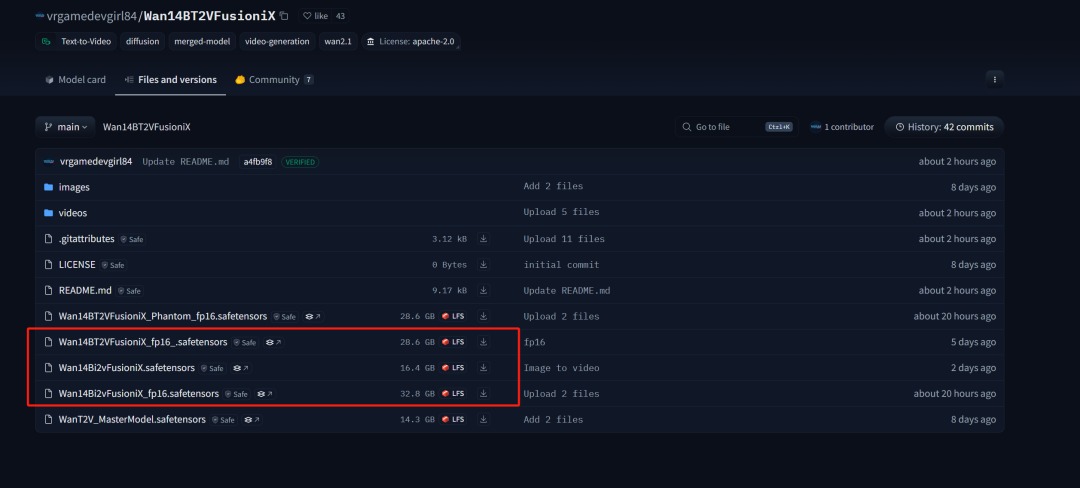The width and height of the screenshot is (1080, 488).
Task: Open the Upload 5 files commit message
Action: point(561,213)
